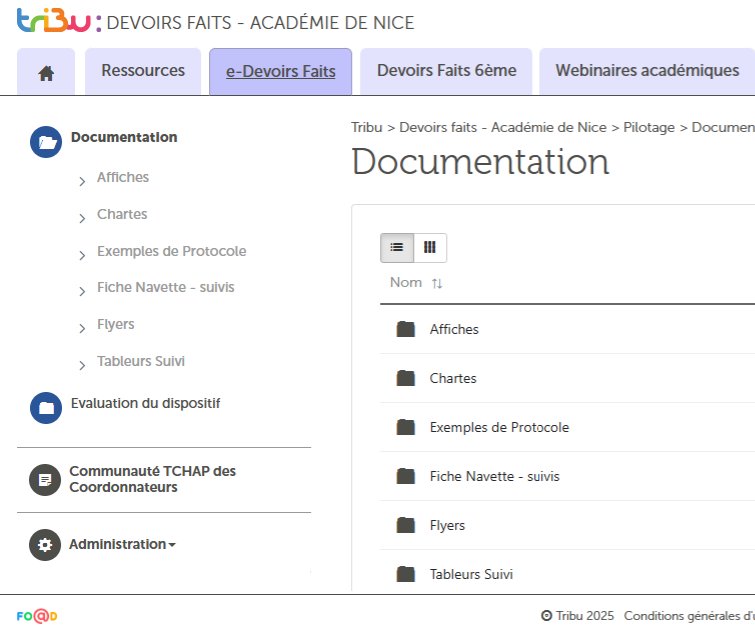755x630 pixels.
Task: Navigate to the Pilotage breadcrumb
Action: [x=649, y=128]
